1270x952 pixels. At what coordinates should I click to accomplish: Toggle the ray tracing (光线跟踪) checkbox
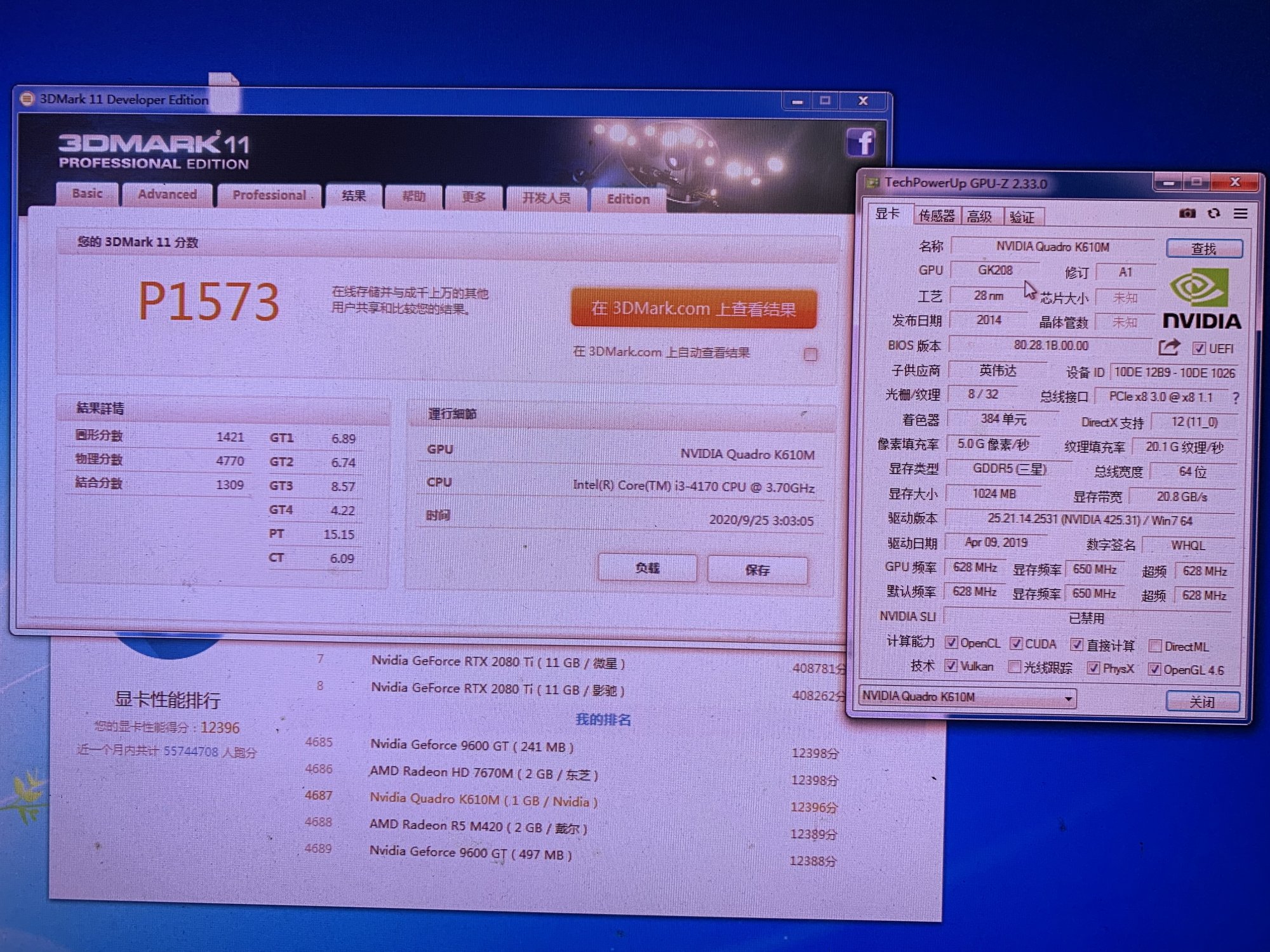[1015, 666]
